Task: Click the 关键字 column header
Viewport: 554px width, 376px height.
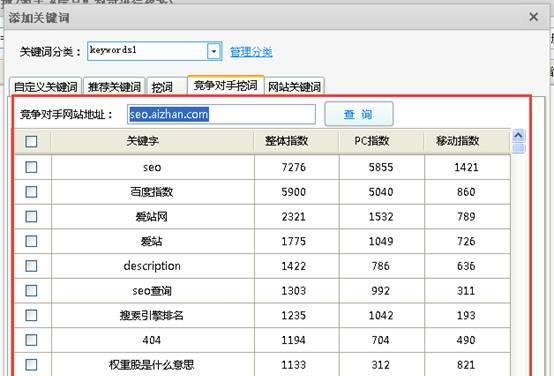Action: pyautogui.click(x=152, y=141)
